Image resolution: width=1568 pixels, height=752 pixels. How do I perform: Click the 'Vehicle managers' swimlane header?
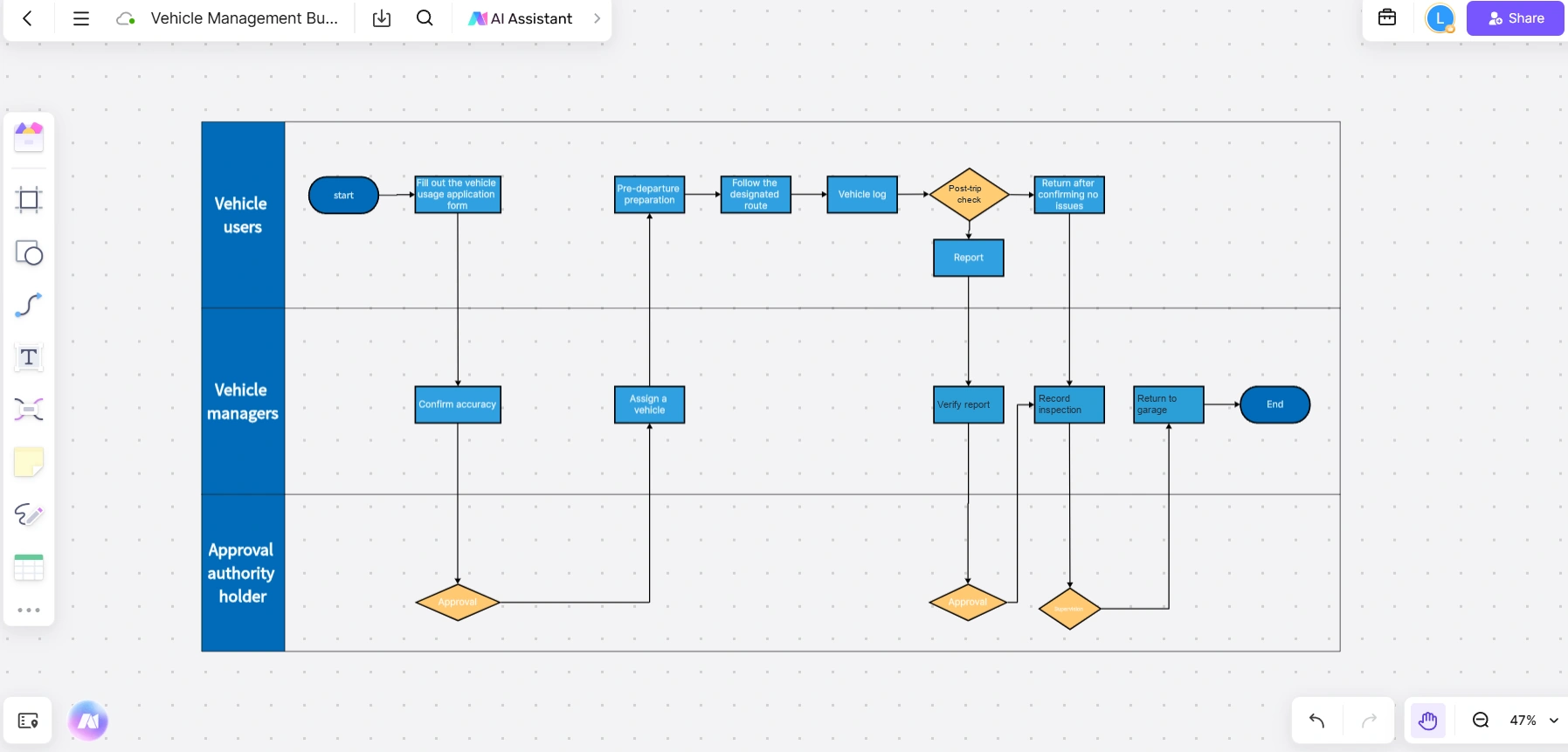[x=243, y=402]
